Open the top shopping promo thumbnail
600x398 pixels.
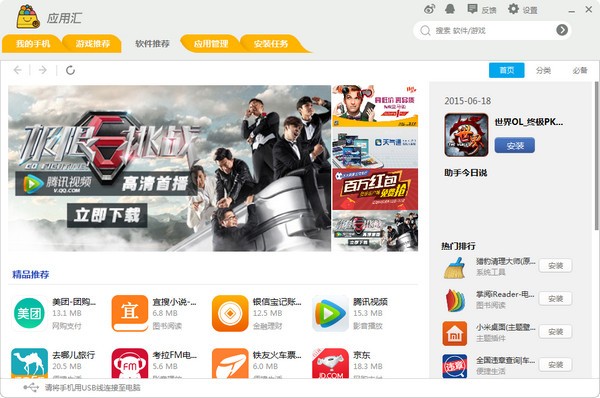375,106
